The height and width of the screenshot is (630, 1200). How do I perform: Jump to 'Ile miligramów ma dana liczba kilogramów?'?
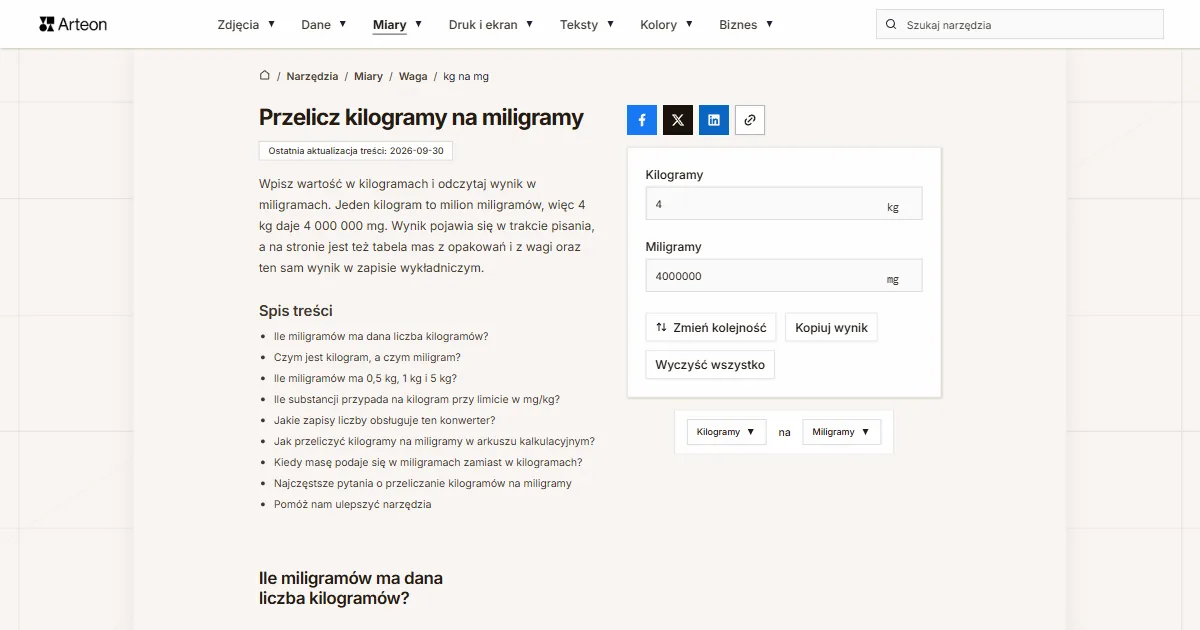click(381, 336)
